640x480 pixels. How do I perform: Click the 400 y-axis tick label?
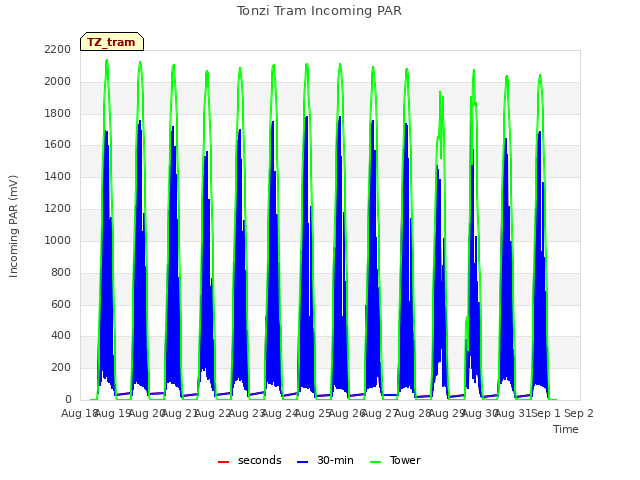pos(61,336)
